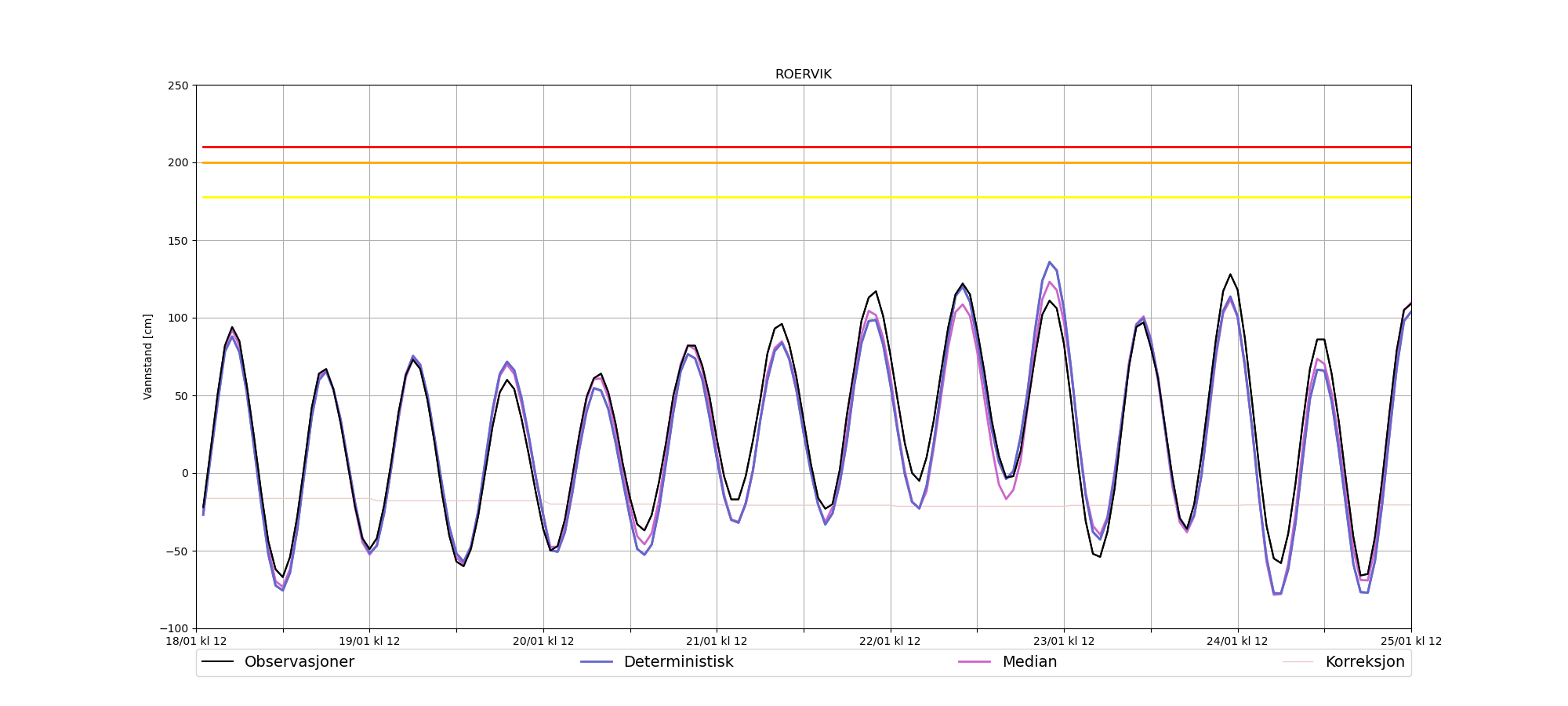Viewport: 1568px width, 706px height.
Task: Click the Korreksjon legend label
Action: click(x=1365, y=662)
